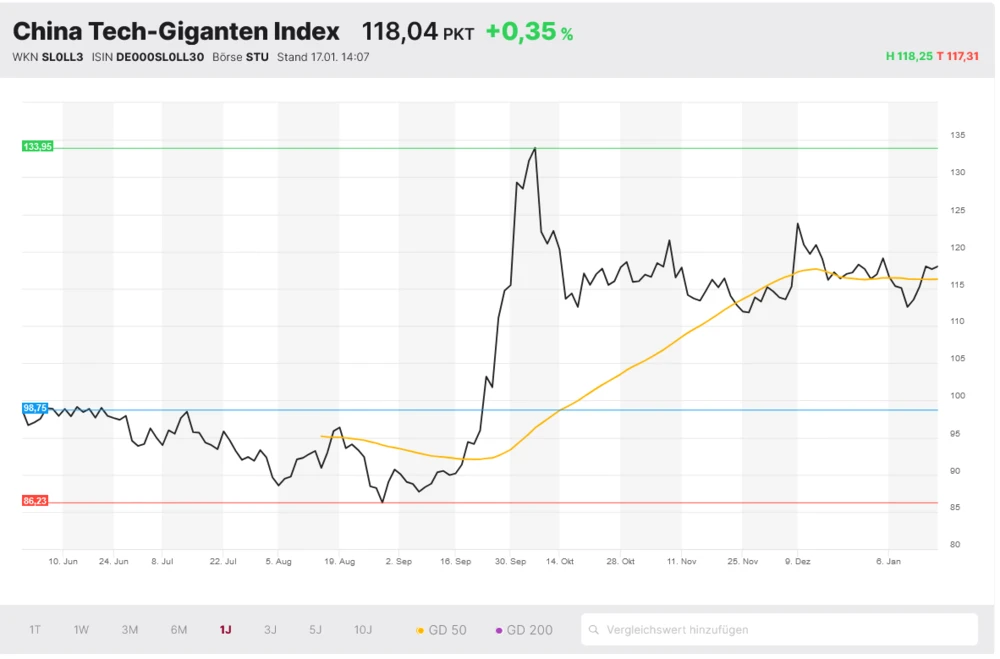Reselect the active 1J time range
Screen dimensions: 1000x659
(x=224, y=629)
